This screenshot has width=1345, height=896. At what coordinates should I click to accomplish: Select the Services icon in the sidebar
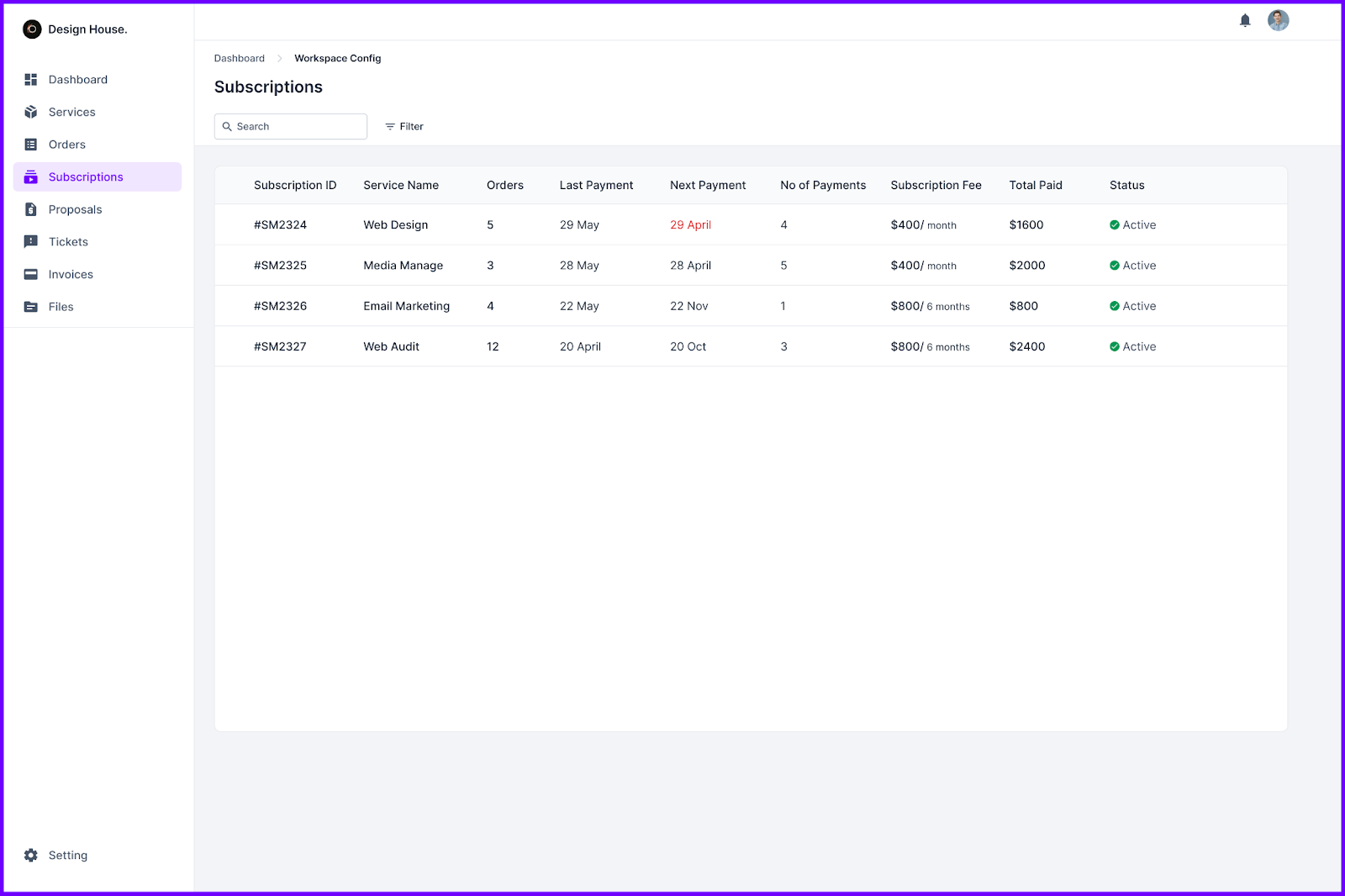(31, 111)
